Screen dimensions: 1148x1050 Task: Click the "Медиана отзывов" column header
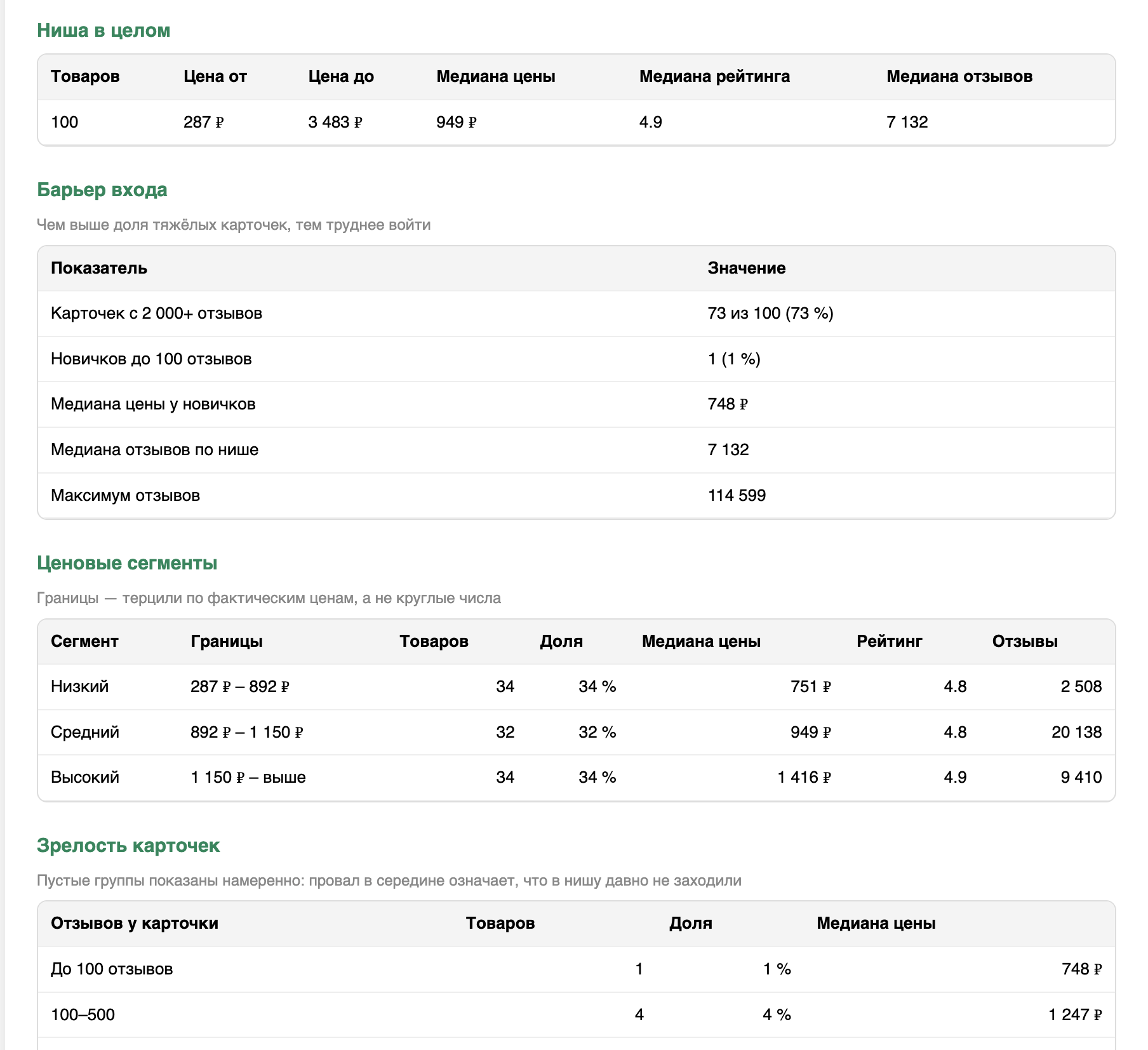point(959,77)
